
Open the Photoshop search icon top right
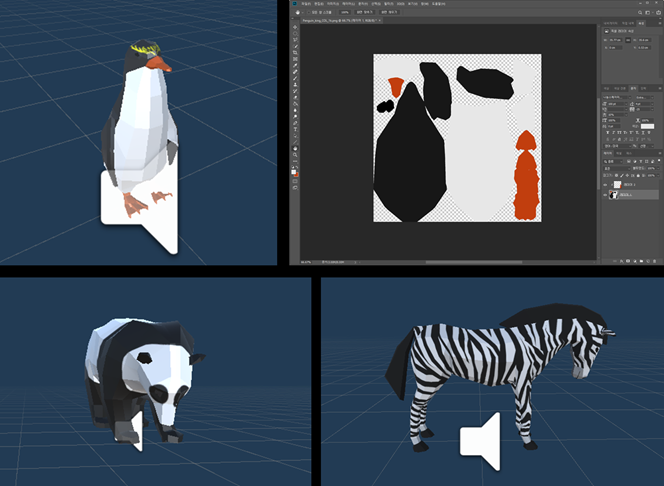[640, 12]
